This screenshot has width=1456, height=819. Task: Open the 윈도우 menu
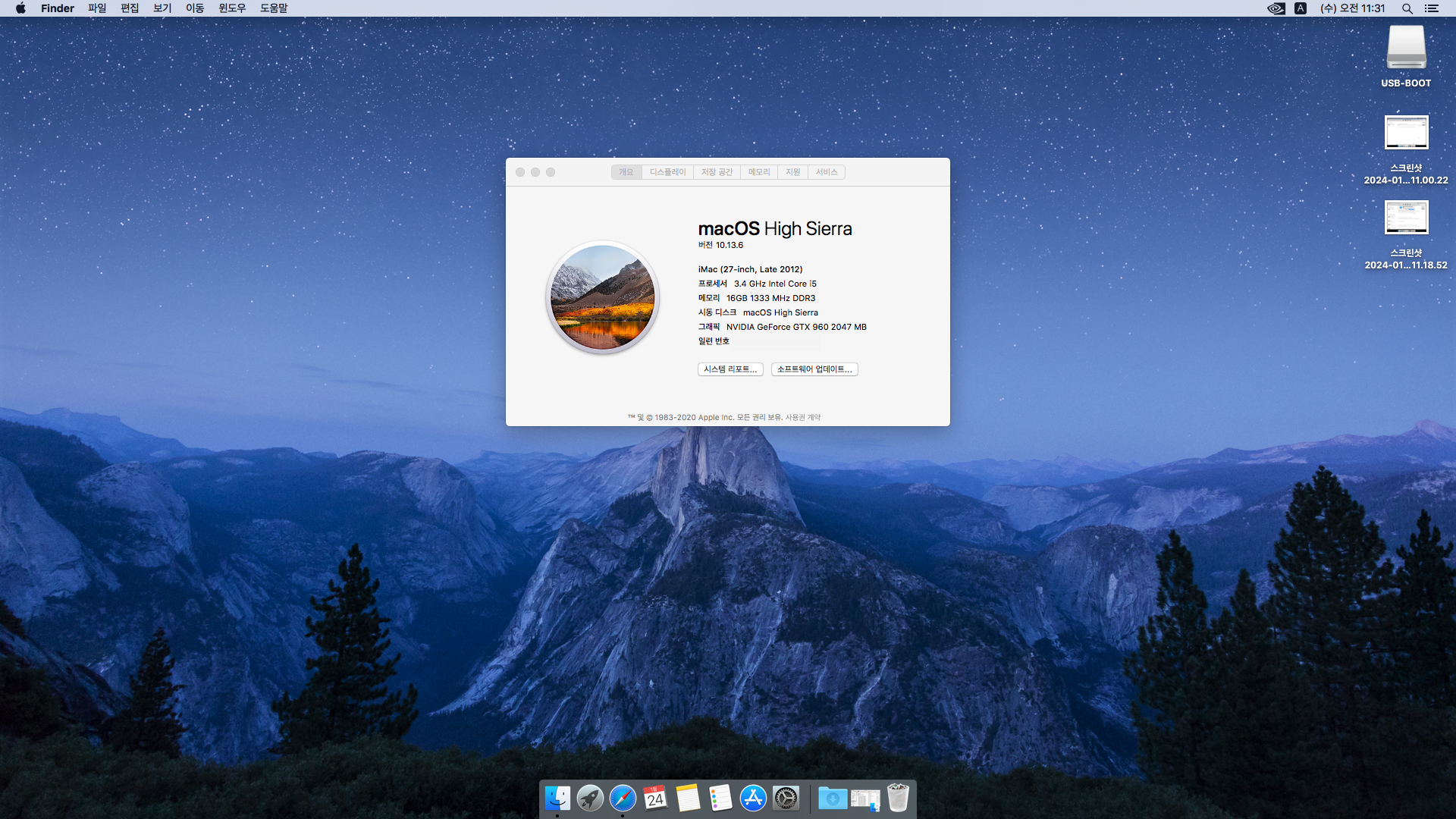coord(232,8)
